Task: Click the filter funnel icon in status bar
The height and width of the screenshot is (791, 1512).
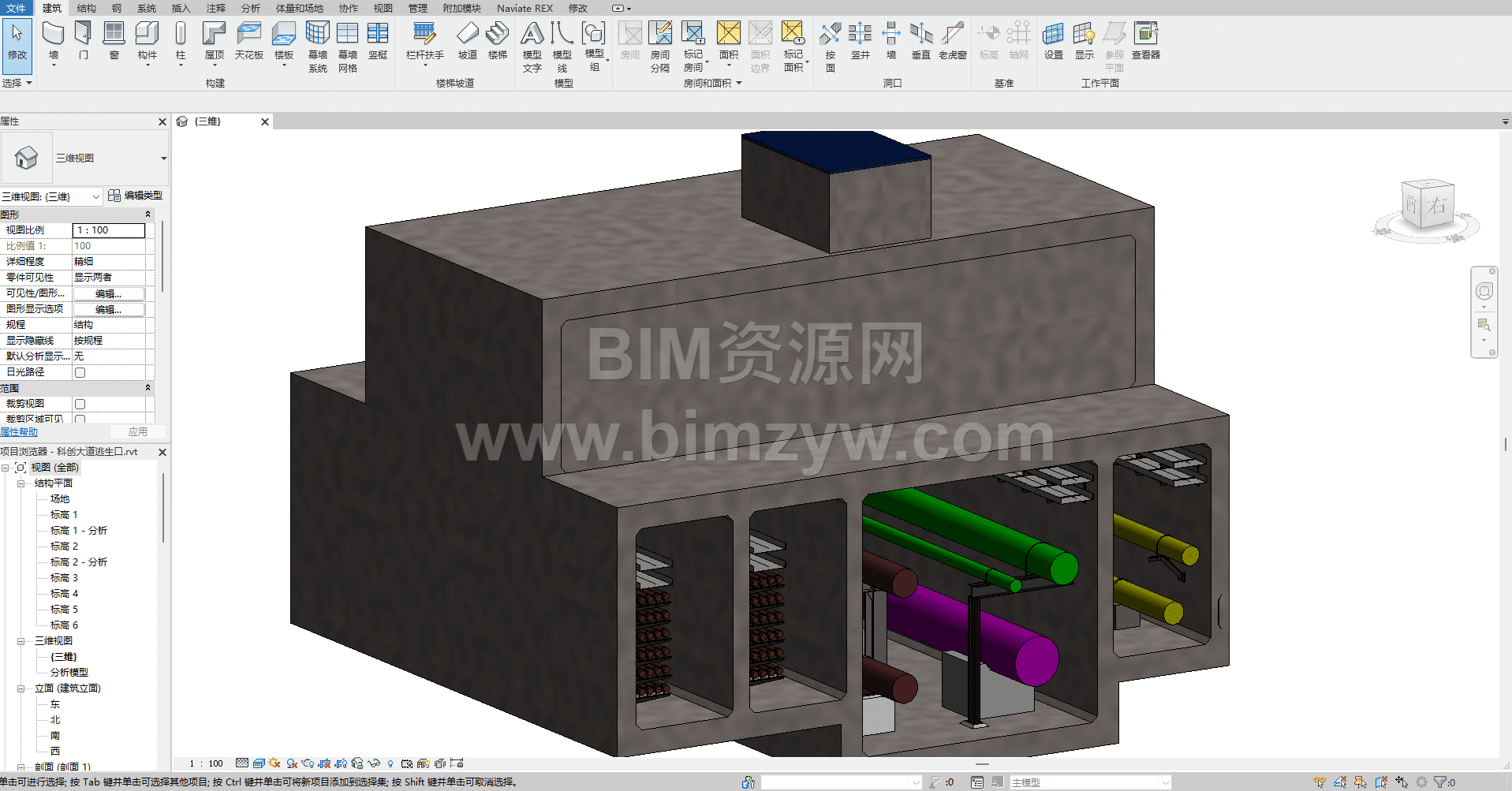Action: pyautogui.click(x=1439, y=782)
